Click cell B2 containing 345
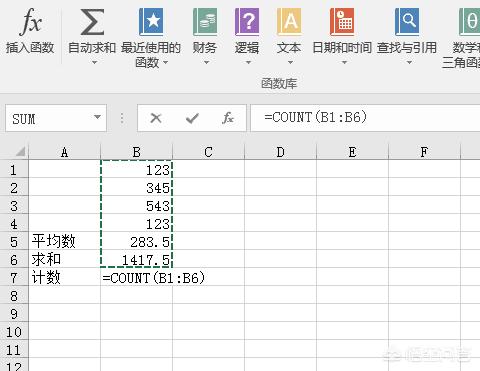This screenshot has height=371, width=480. 136,188
